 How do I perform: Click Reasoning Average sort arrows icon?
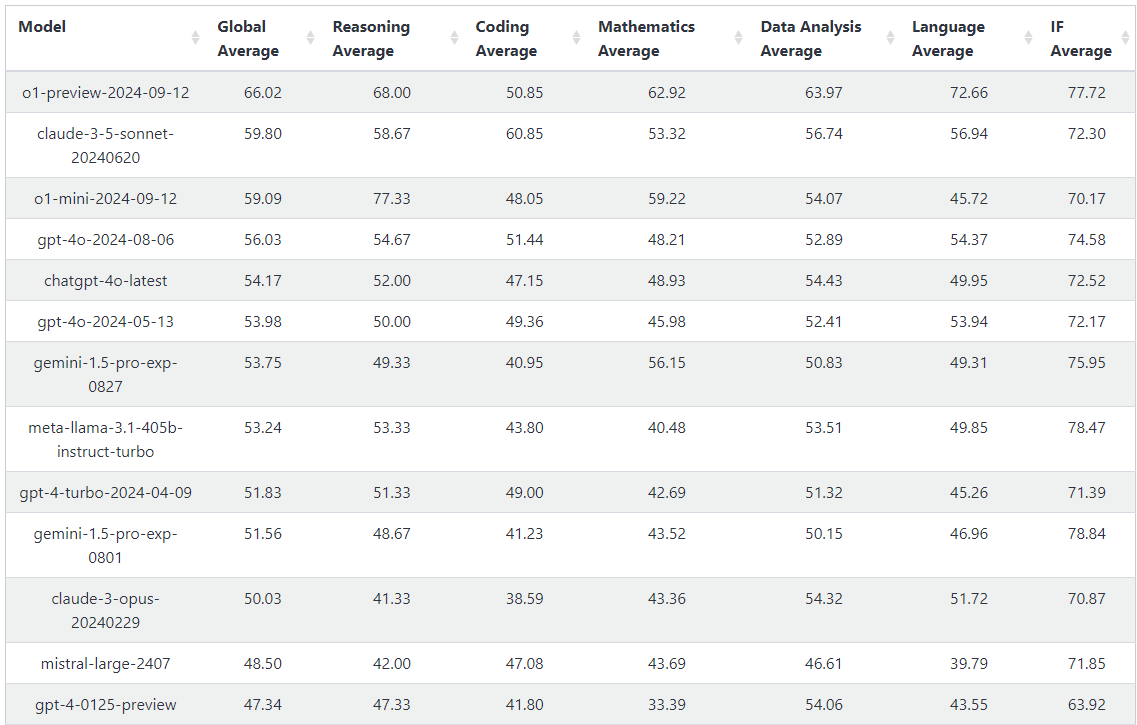[x=454, y=38]
